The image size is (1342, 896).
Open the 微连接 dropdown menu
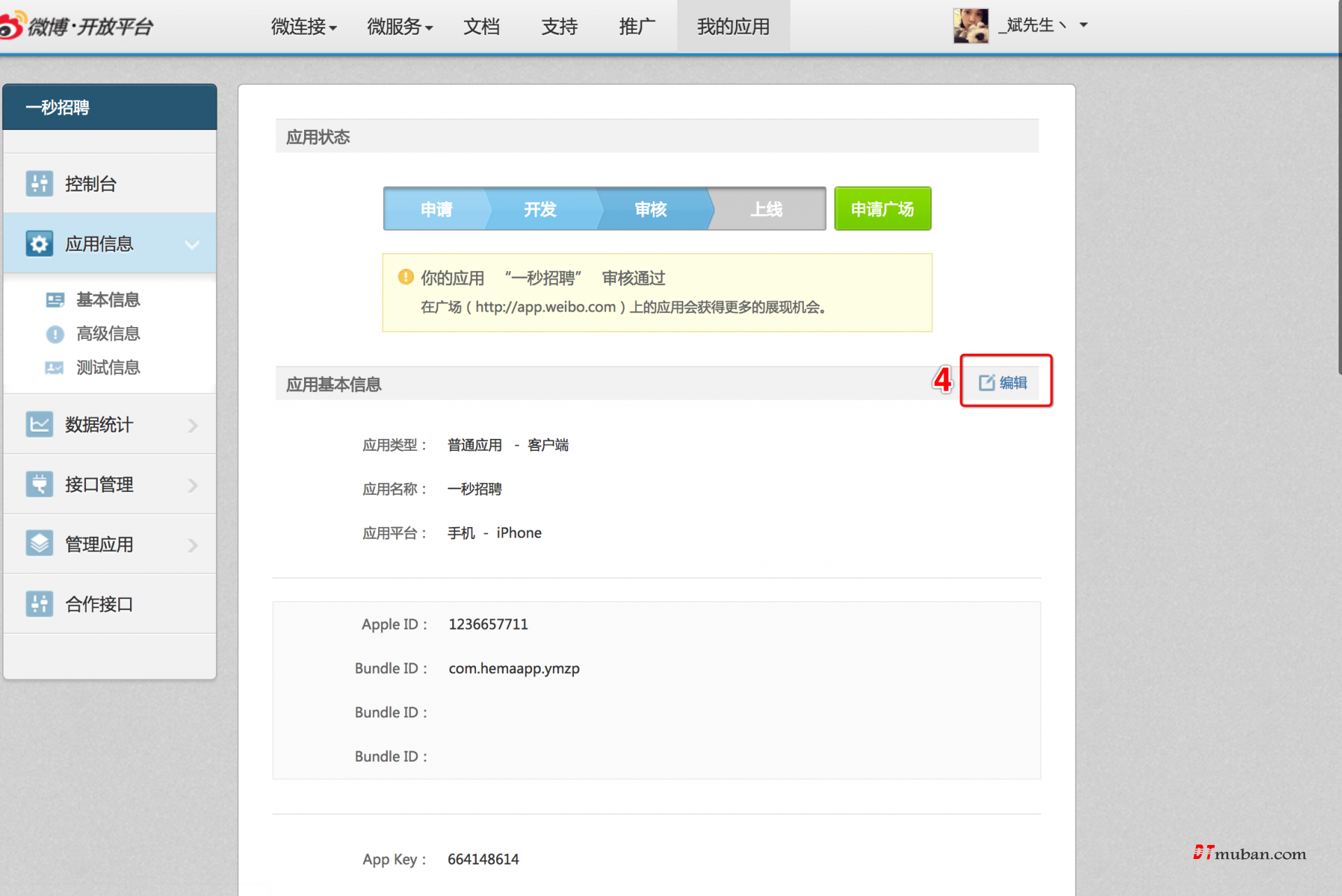click(x=303, y=27)
